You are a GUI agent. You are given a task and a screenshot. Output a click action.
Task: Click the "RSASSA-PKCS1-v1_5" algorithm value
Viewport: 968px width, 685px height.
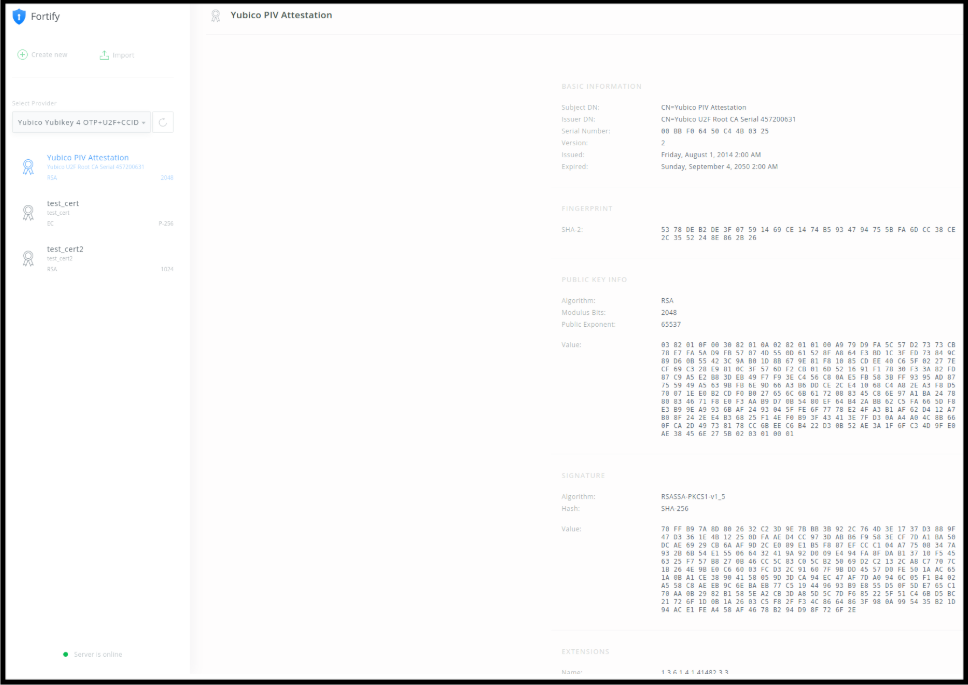tap(693, 496)
